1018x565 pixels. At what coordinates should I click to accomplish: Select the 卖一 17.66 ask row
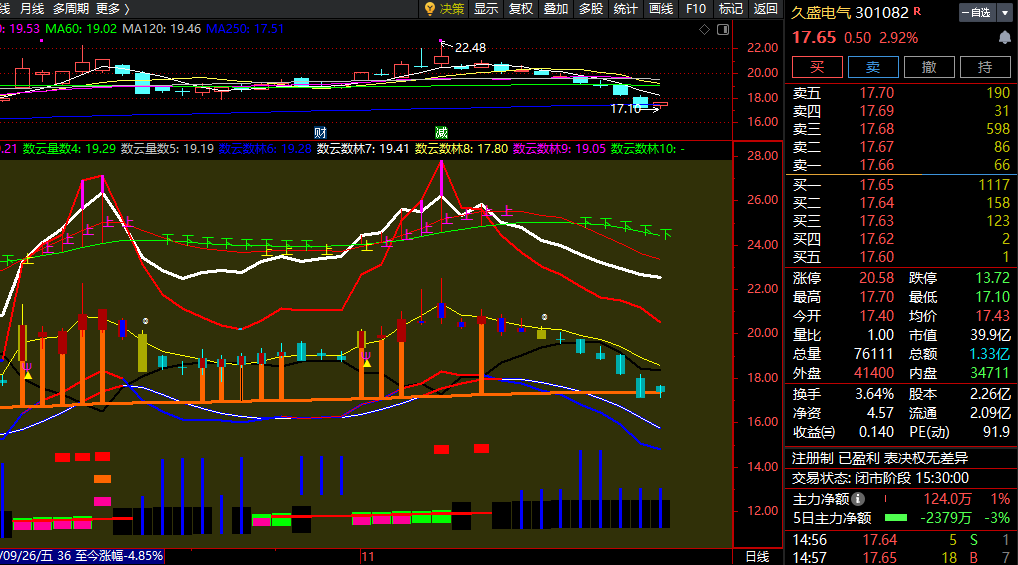(901, 165)
